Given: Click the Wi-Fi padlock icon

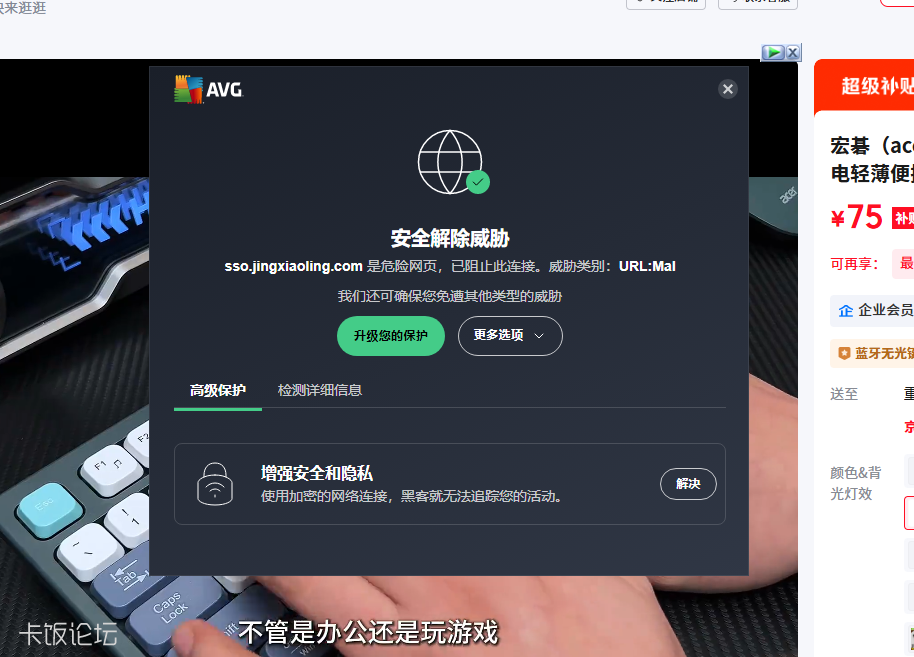Looking at the screenshot, I should 215,484.
